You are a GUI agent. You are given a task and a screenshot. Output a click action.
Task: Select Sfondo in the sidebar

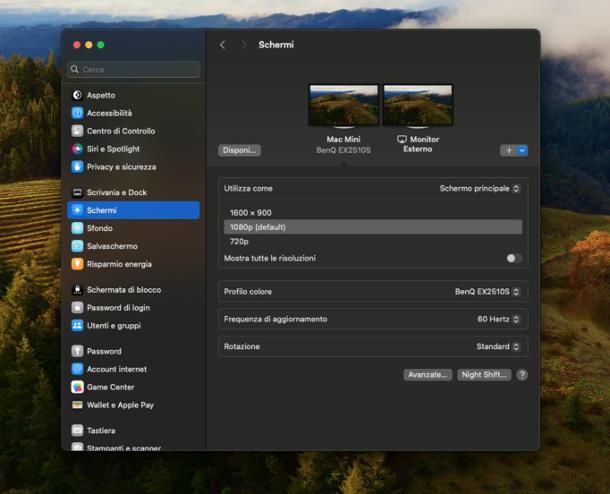click(134, 228)
